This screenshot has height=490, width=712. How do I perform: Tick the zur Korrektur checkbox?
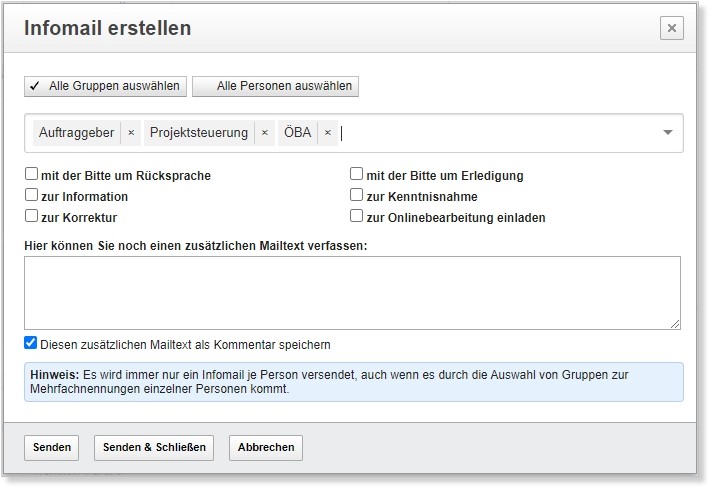(32, 216)
